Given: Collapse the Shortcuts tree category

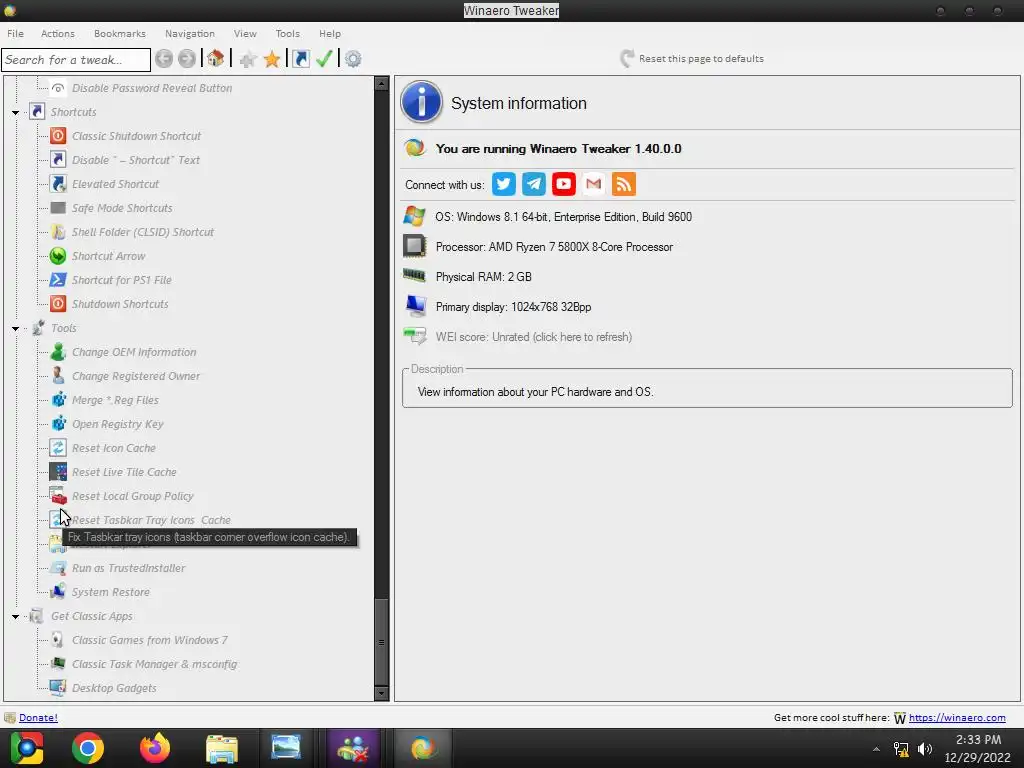Looking at the screenshot, I should (x=16, y=112).
